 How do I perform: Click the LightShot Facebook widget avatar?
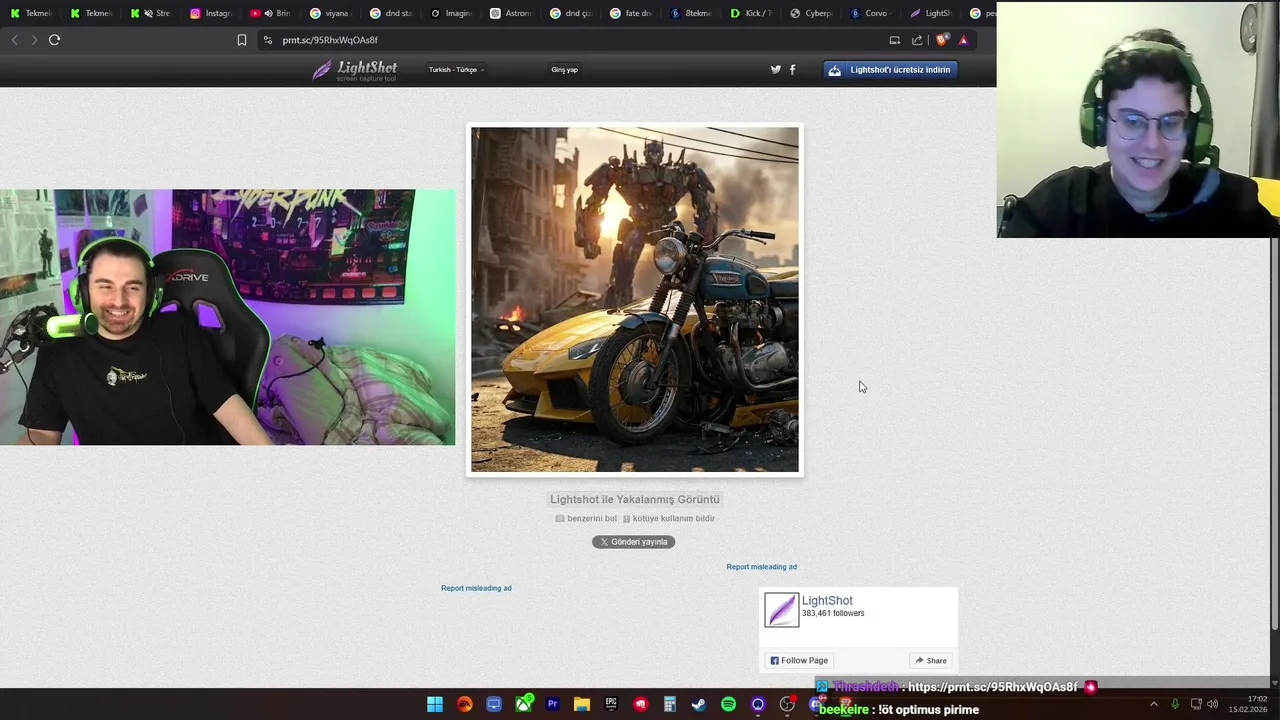tap(782, 610)
